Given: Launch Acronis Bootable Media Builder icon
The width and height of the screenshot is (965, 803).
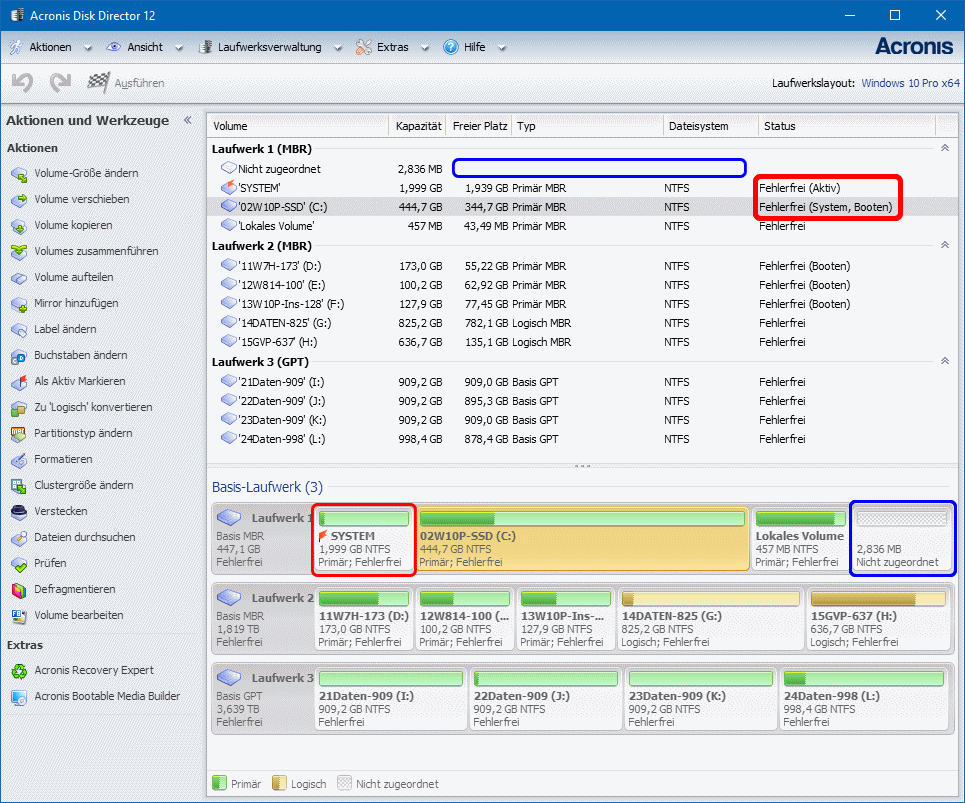Looking at the screenshot, I should [19, 697].
